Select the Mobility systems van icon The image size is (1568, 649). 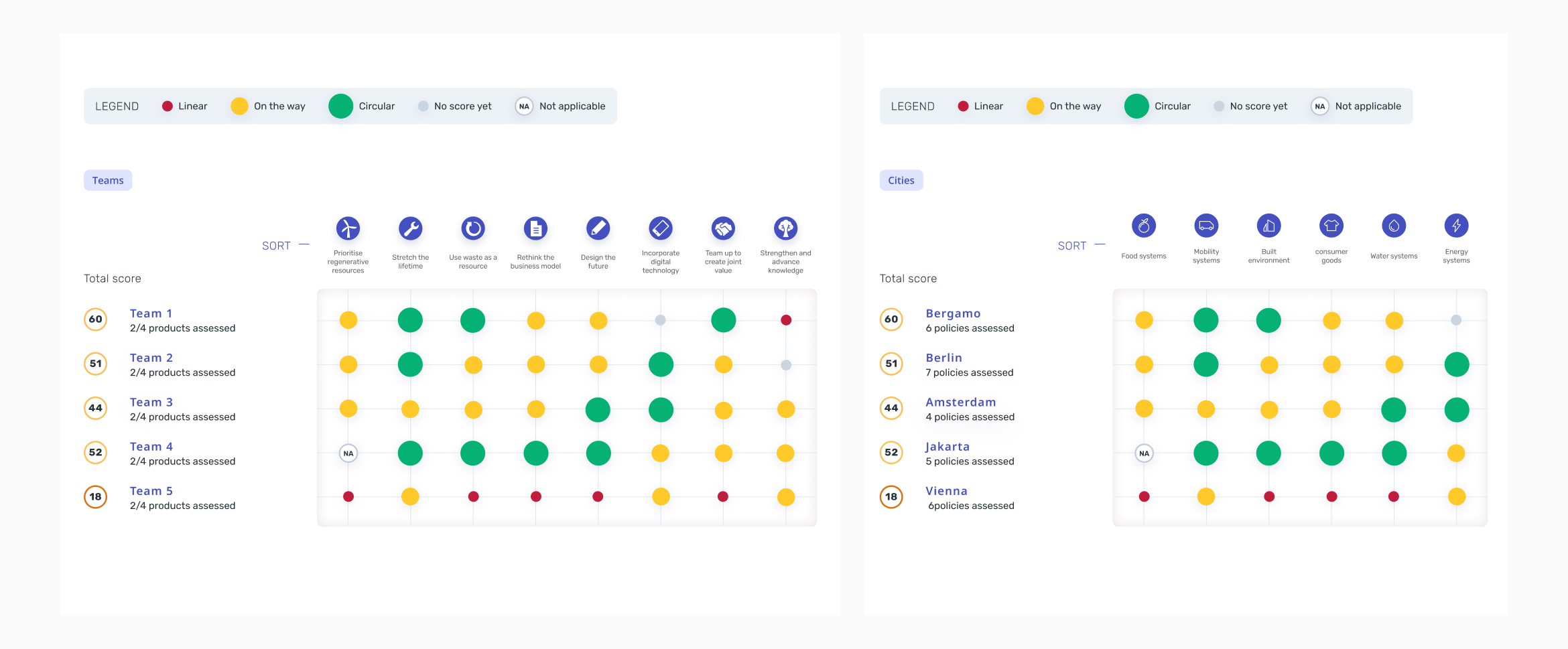tap(1206, 226)
